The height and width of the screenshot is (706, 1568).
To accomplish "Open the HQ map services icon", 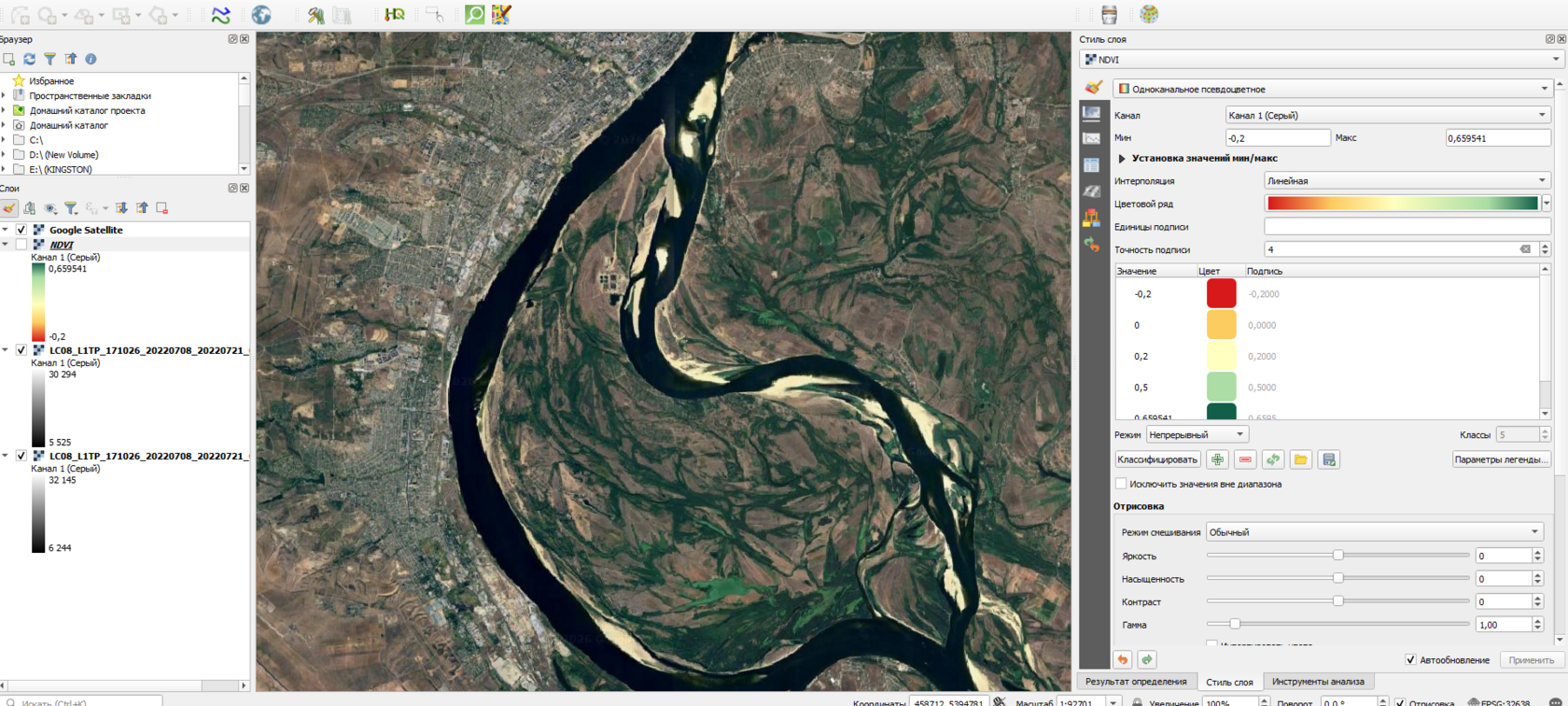I will 395,15.
